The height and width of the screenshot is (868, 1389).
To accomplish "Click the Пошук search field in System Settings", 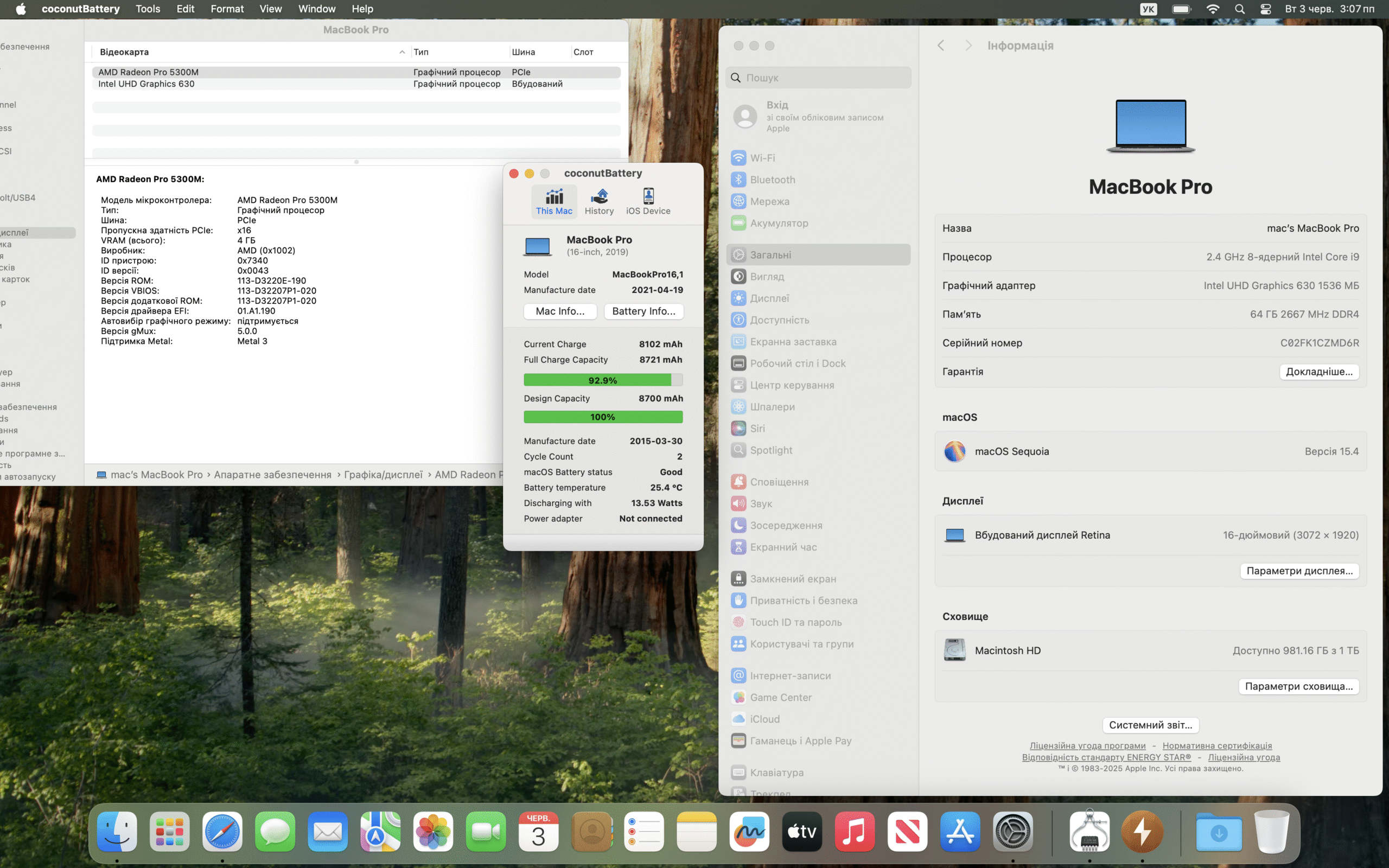I will 818,78.
